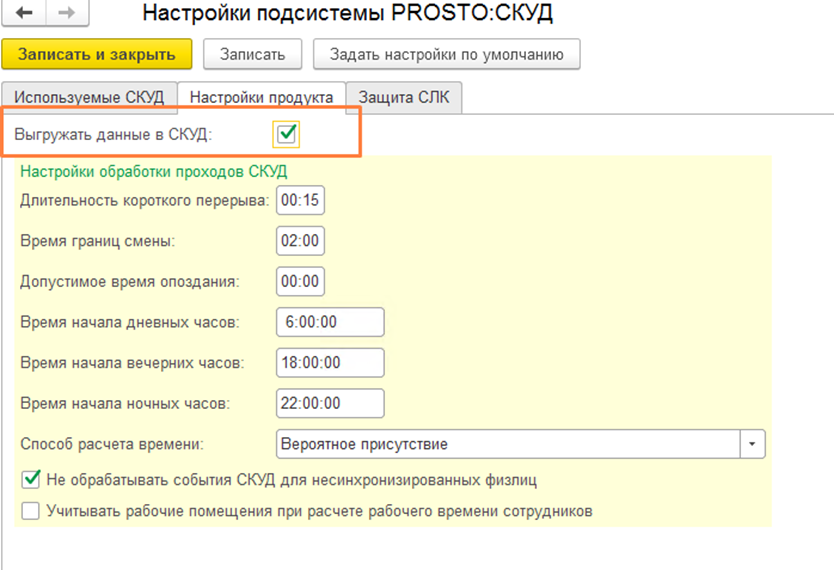This screenshot has width=834, height=570.
Task: Click the Время начала вечерних часов field
Action: [330, 363]
